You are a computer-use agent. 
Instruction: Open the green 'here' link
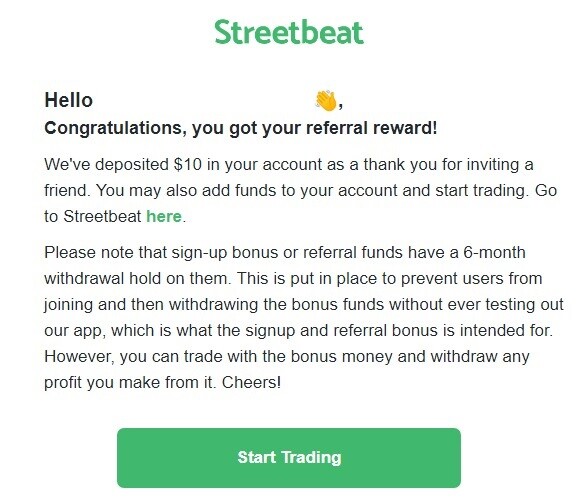[164, 216]
